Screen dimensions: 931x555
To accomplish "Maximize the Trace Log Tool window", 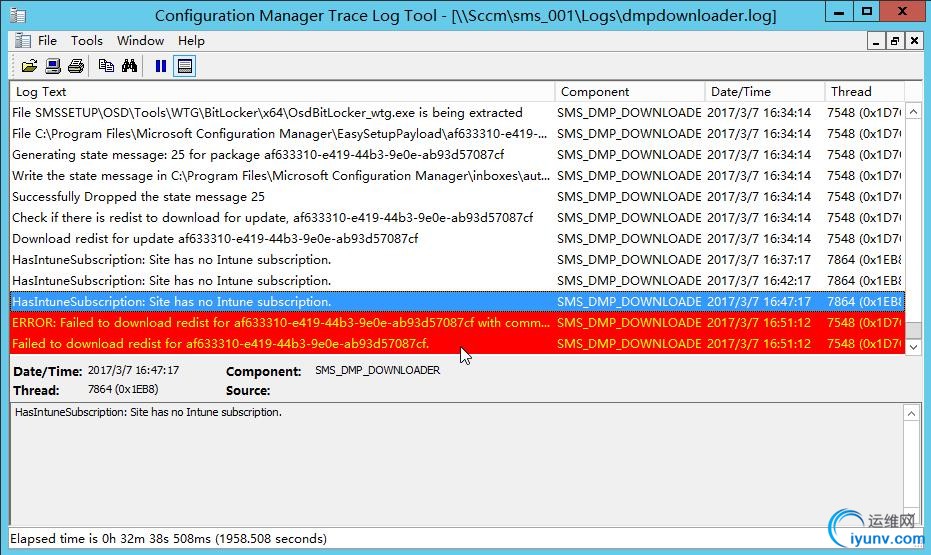I will tap(867, 11).
